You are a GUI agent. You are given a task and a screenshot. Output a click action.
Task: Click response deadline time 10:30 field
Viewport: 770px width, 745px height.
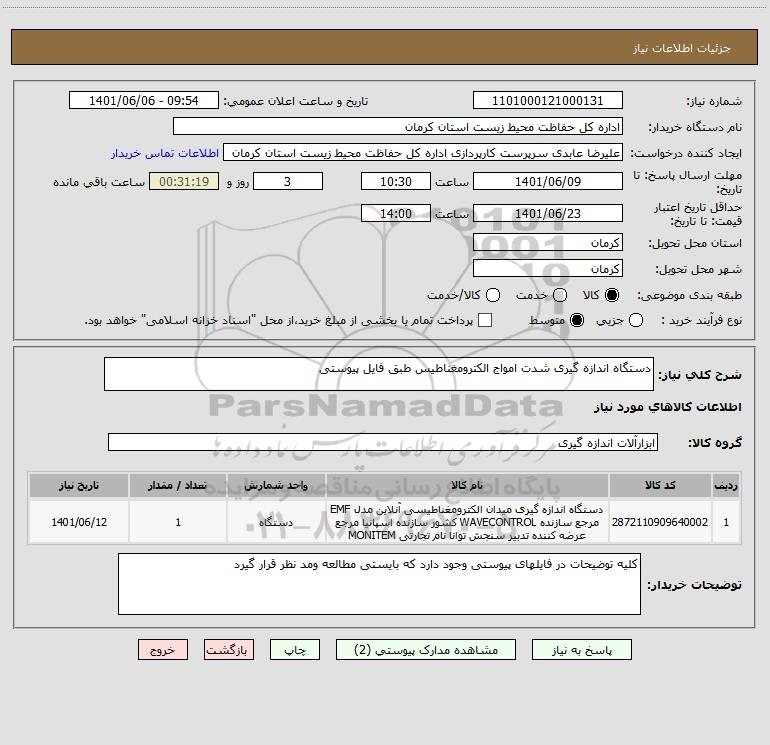pyautogui.click(x=396, y=181)
